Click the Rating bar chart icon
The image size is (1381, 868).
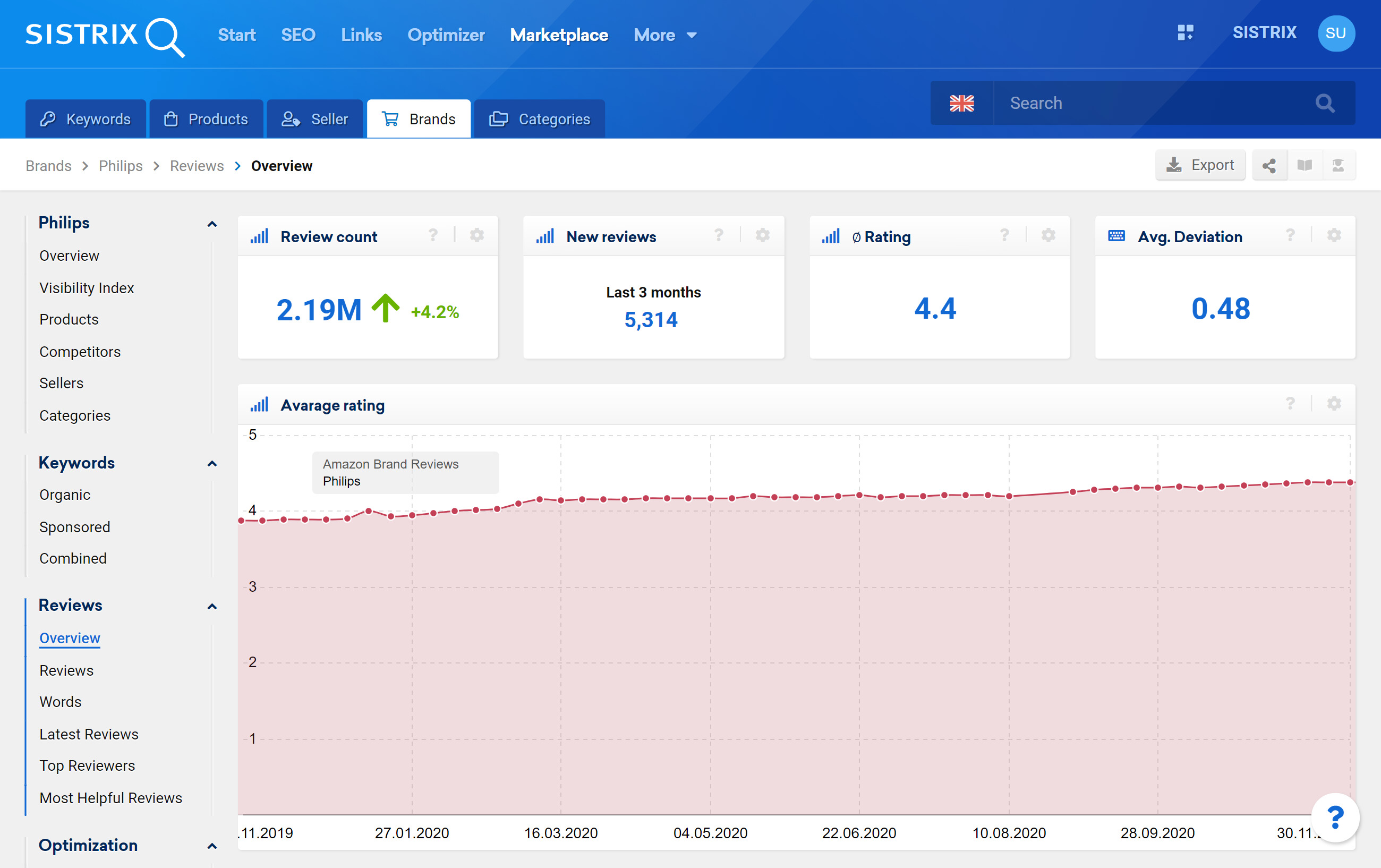point(830,236)
